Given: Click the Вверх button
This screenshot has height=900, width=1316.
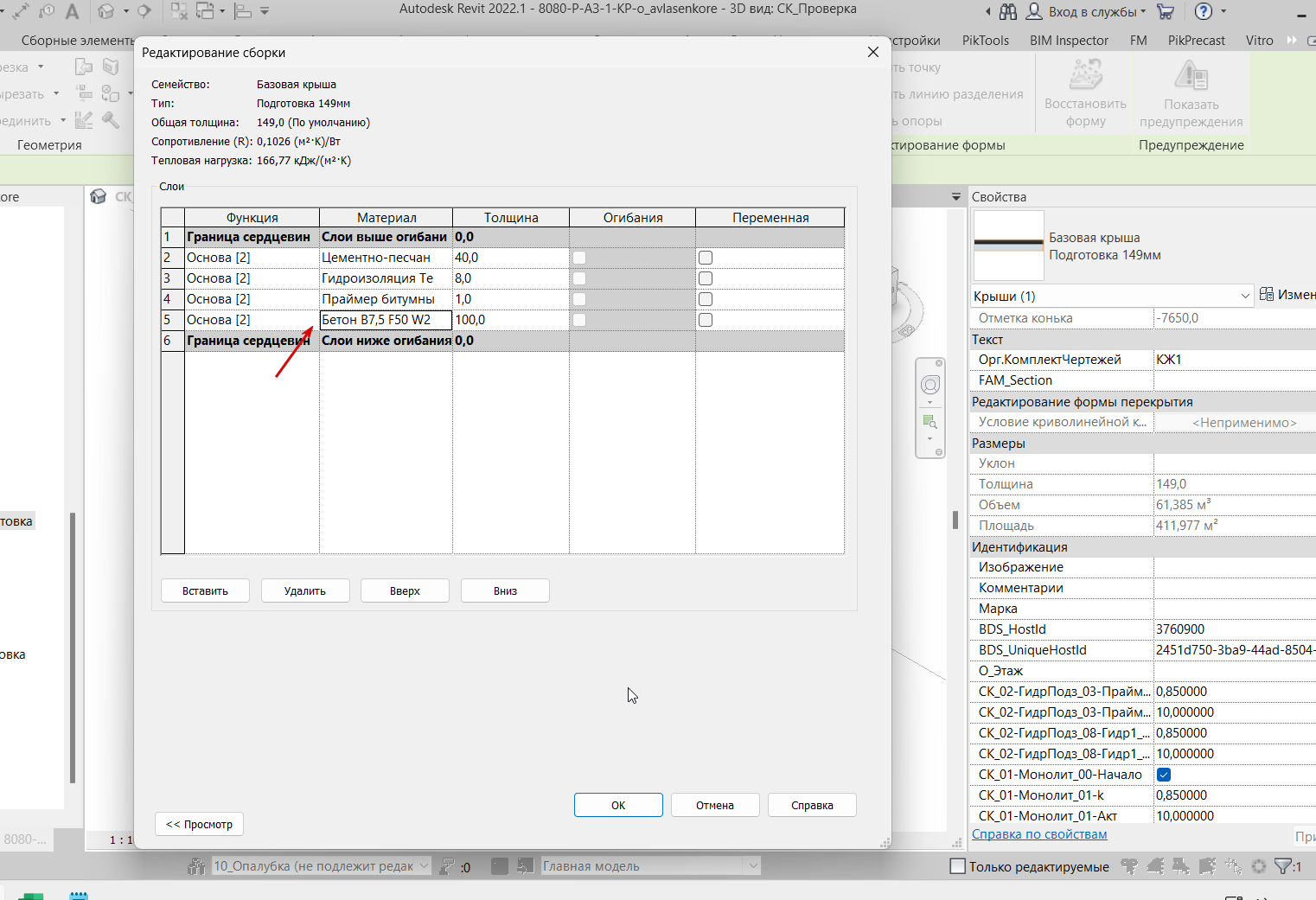Looking at the screenshot, I should click(x=405, y=590).
